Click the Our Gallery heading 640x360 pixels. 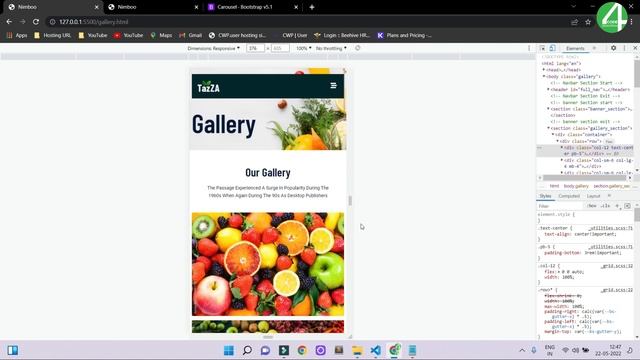[x=268, y=173]
